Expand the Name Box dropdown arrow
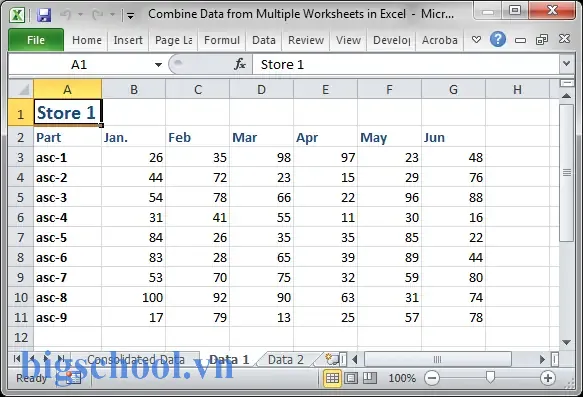583x397 pixels. 158,65
